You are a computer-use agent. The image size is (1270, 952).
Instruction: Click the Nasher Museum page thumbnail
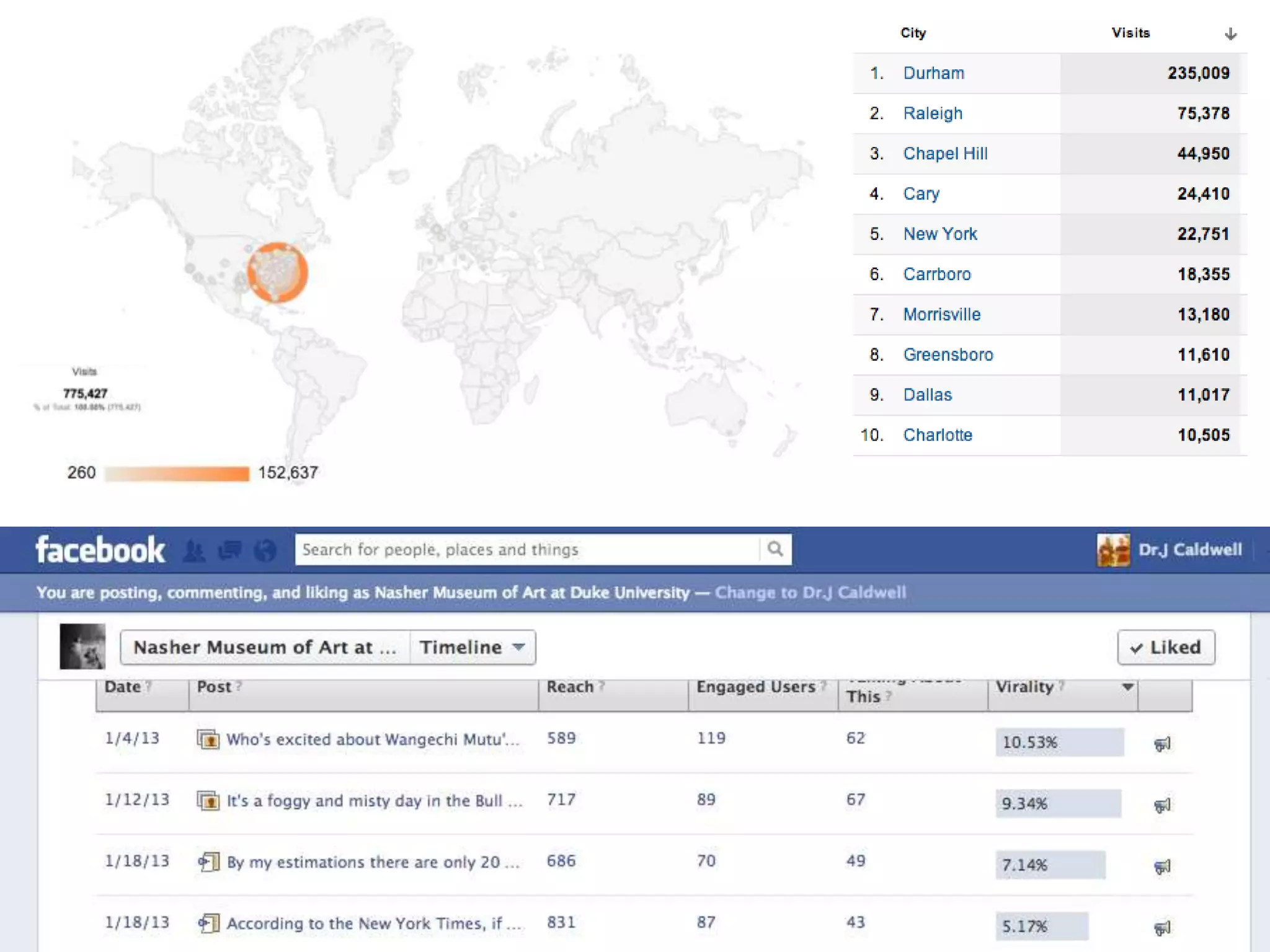pos(82,646)
